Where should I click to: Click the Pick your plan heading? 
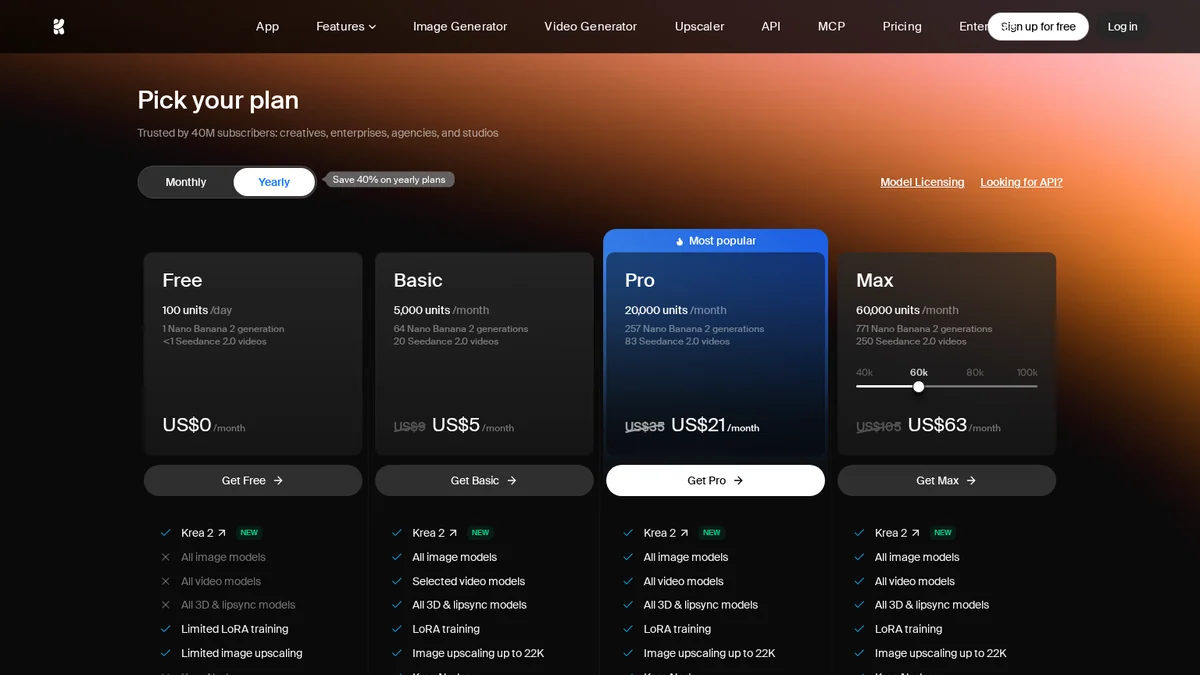(x=218, y=100)
